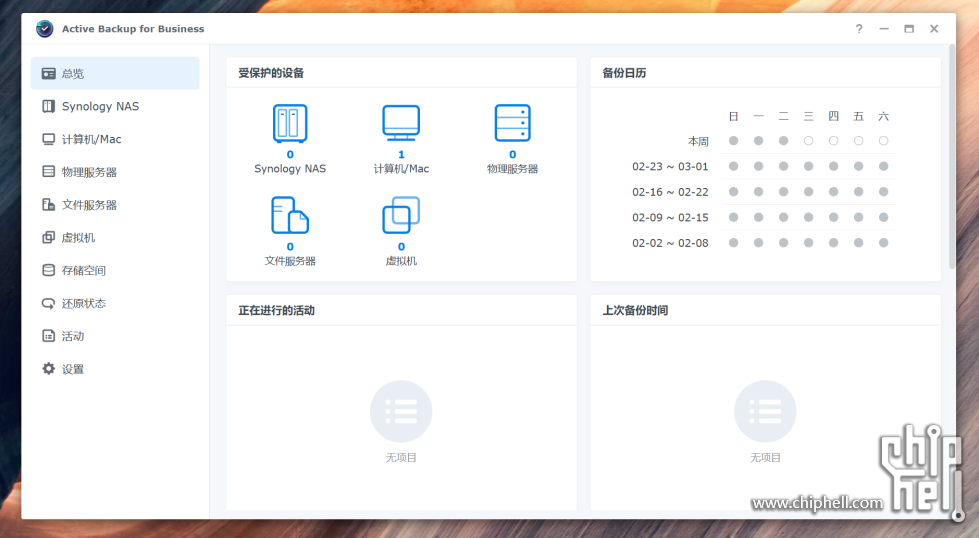Screen dimensions: 979x538
Task: Minimize the Active Backup window
Action: coord(884,29)
